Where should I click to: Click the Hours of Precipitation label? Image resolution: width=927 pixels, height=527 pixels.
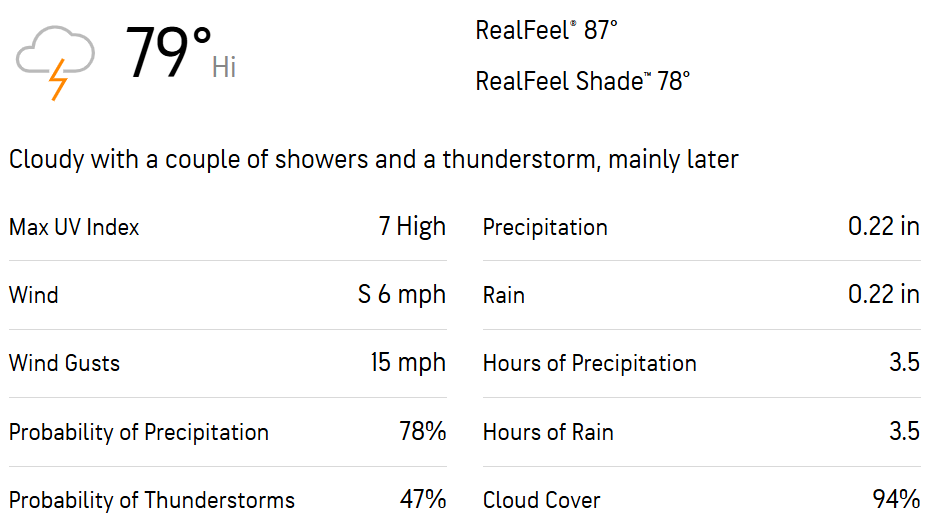point(589,363)
